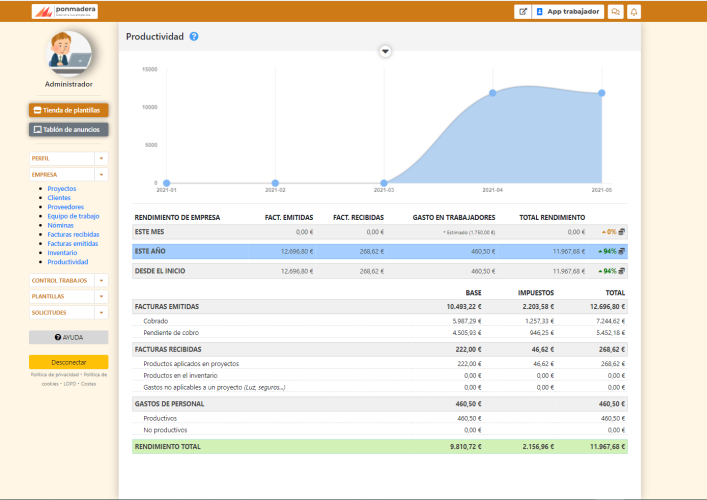Open the chat messages icon
The width and height of the screenshot is (707, 500).
coord(616,12)
